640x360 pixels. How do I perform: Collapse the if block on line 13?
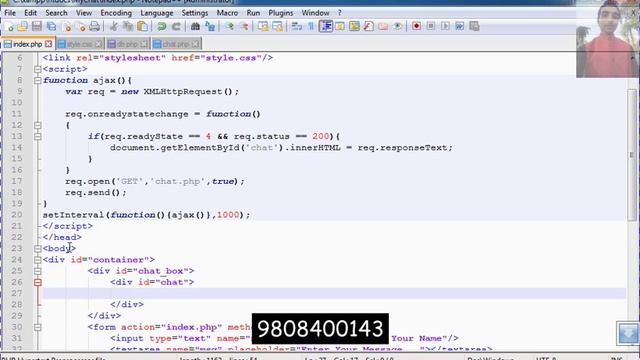click(38, 136)
